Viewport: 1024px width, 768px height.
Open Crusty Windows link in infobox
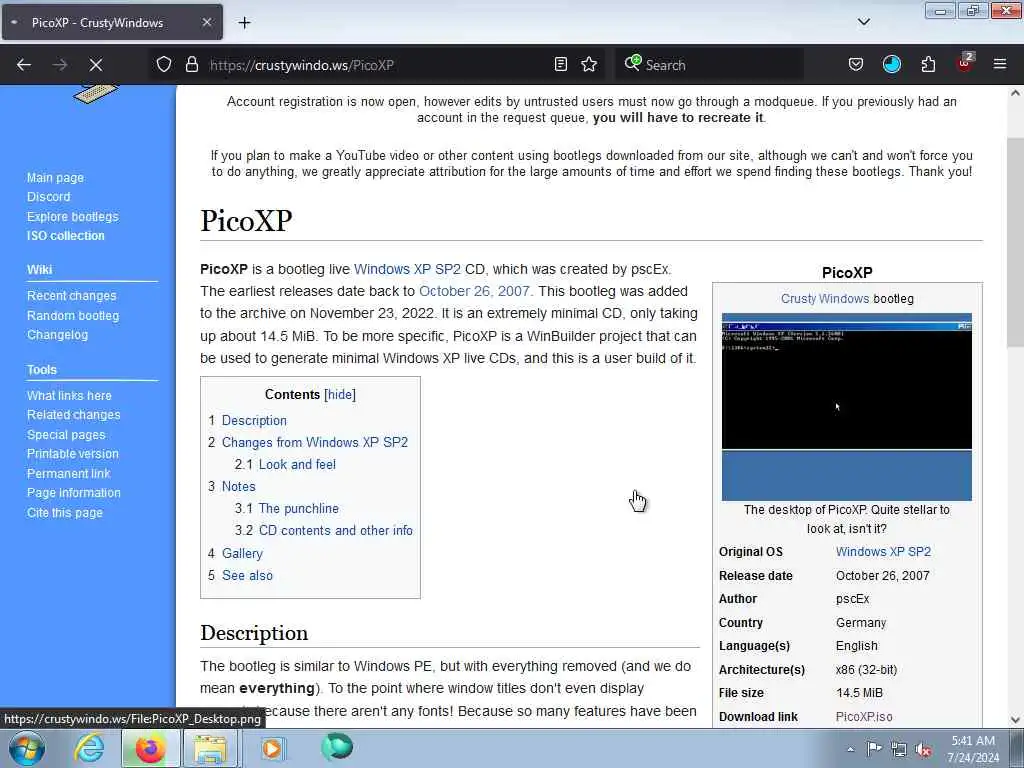pyautogui.click(x=825, y=299)
